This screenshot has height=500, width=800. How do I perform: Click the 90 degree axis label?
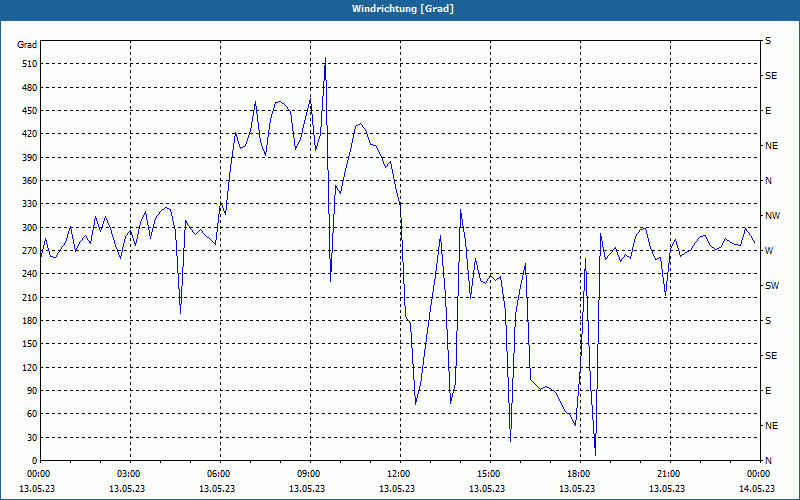coord(33,391)
